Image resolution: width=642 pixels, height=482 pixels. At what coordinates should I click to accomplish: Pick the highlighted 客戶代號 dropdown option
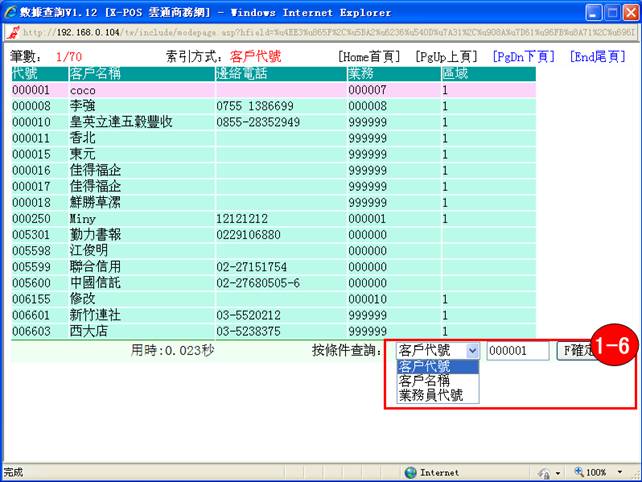click(425, 367)
